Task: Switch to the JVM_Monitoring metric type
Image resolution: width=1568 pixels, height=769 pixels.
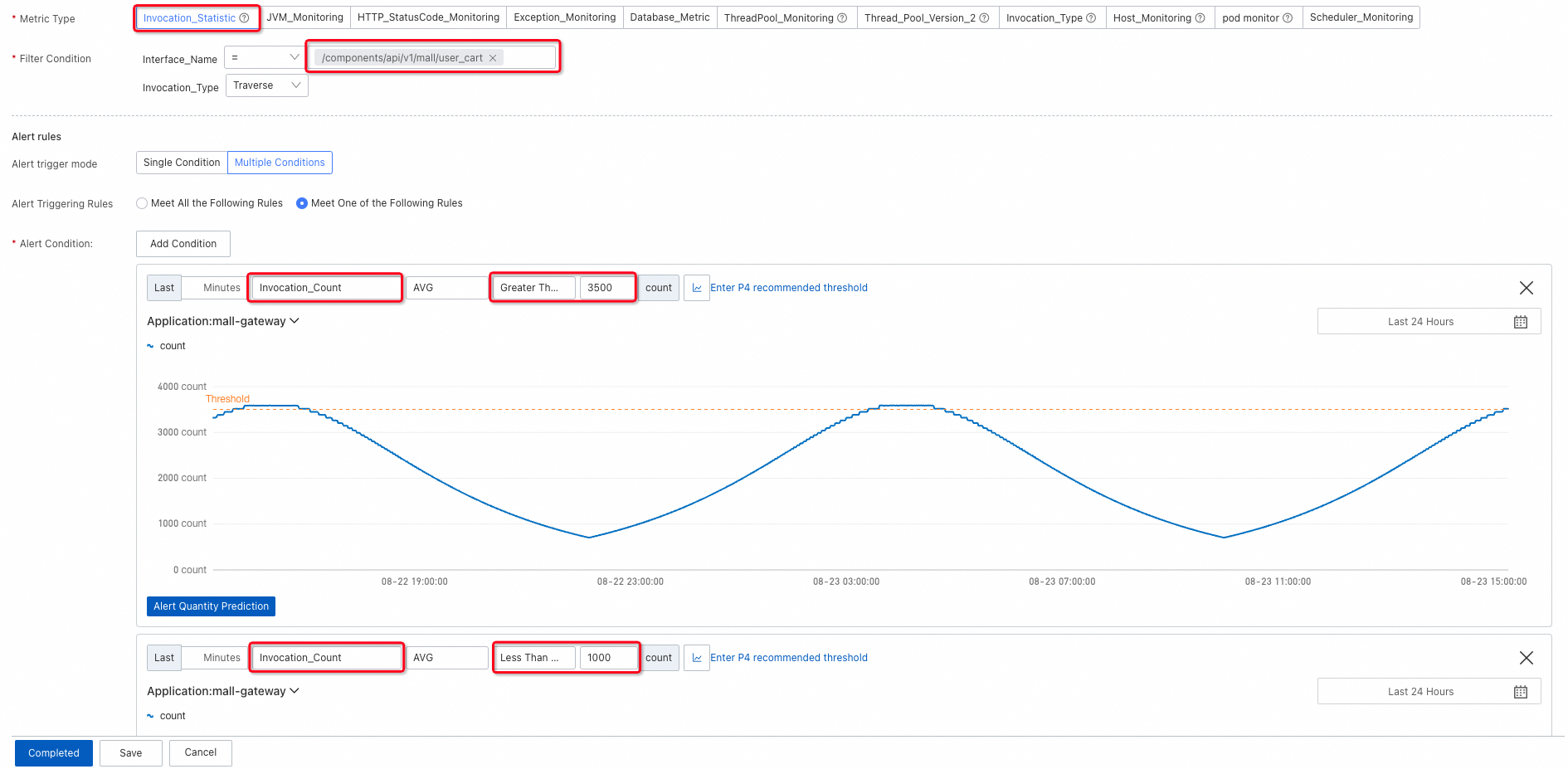Action: pyautogui.click(x=304, y=17)
